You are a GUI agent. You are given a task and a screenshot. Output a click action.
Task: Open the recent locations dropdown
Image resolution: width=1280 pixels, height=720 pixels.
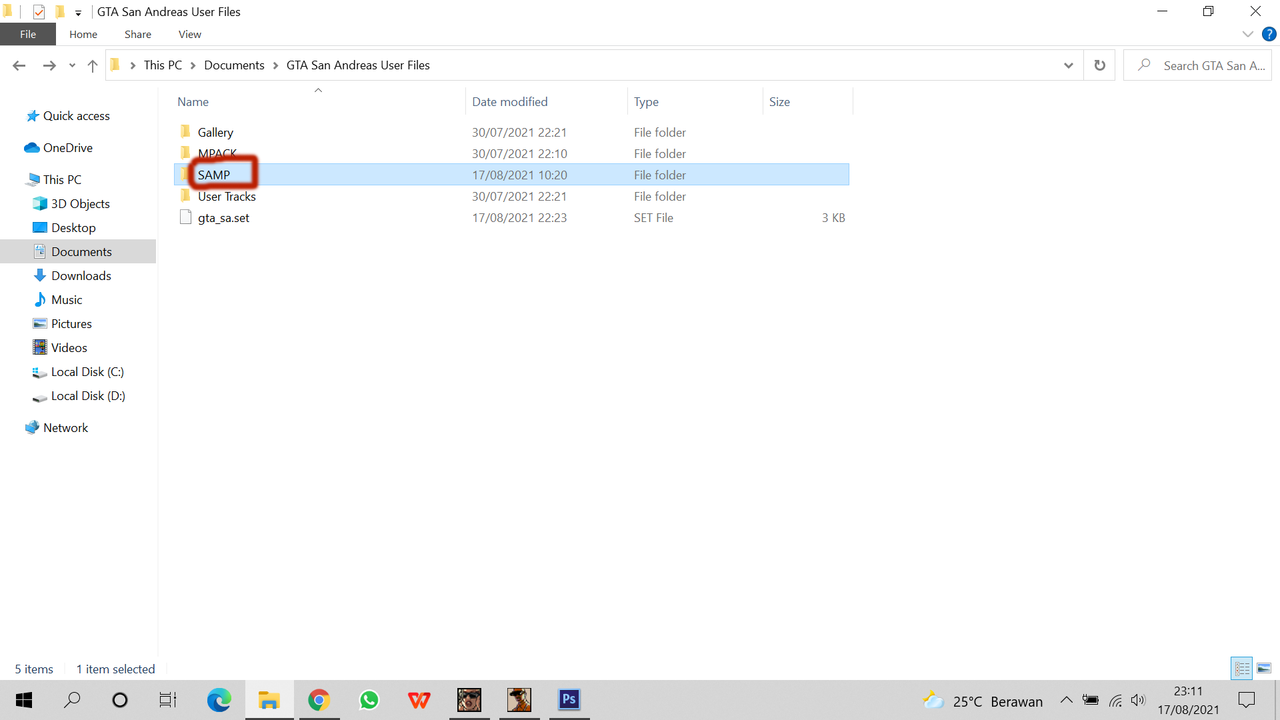[x=72, y=65]
